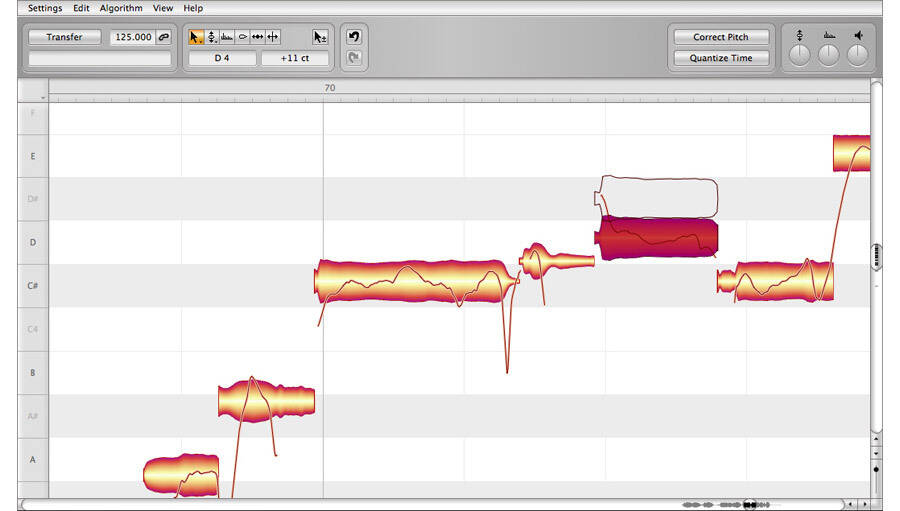This screenshot has height=511, width=900.
Task: Select the Note Separation tool
Action: (x=273, y=37)
